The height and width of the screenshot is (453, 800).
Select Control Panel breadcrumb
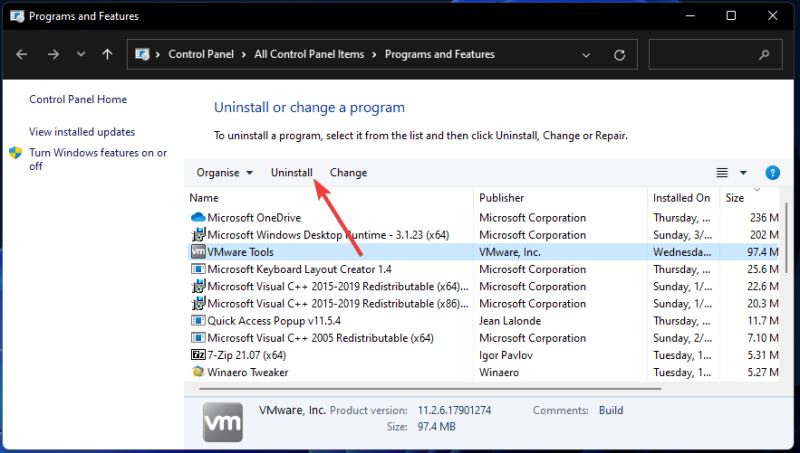201,54
